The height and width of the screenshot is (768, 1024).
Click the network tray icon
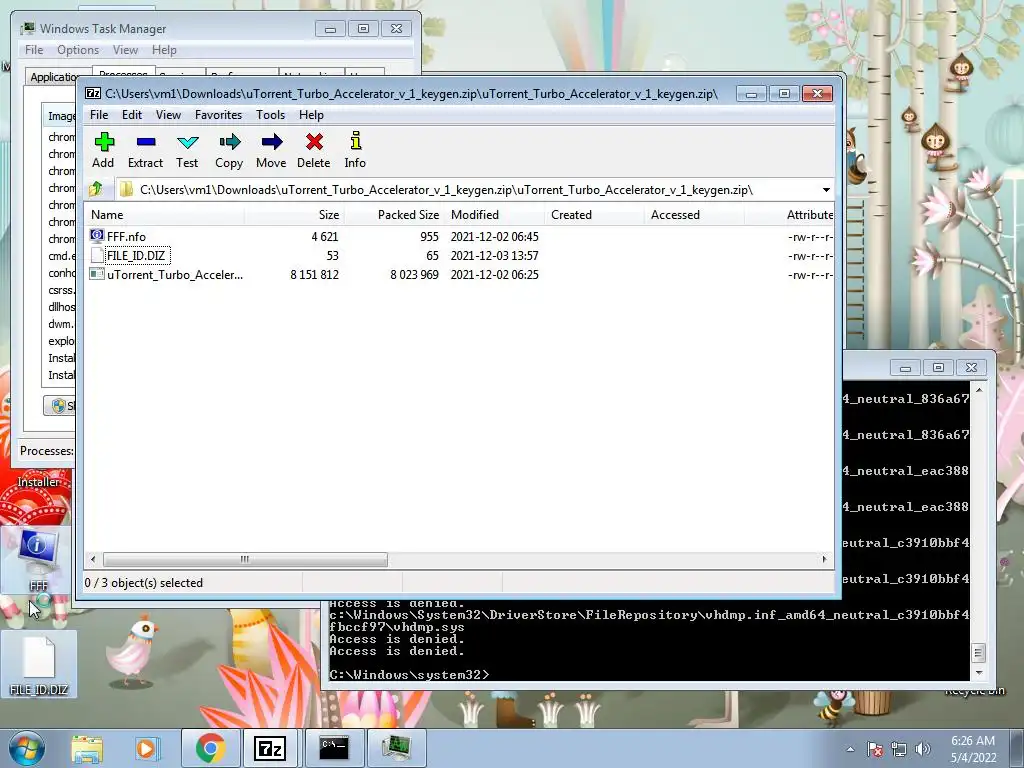point(899,749)
